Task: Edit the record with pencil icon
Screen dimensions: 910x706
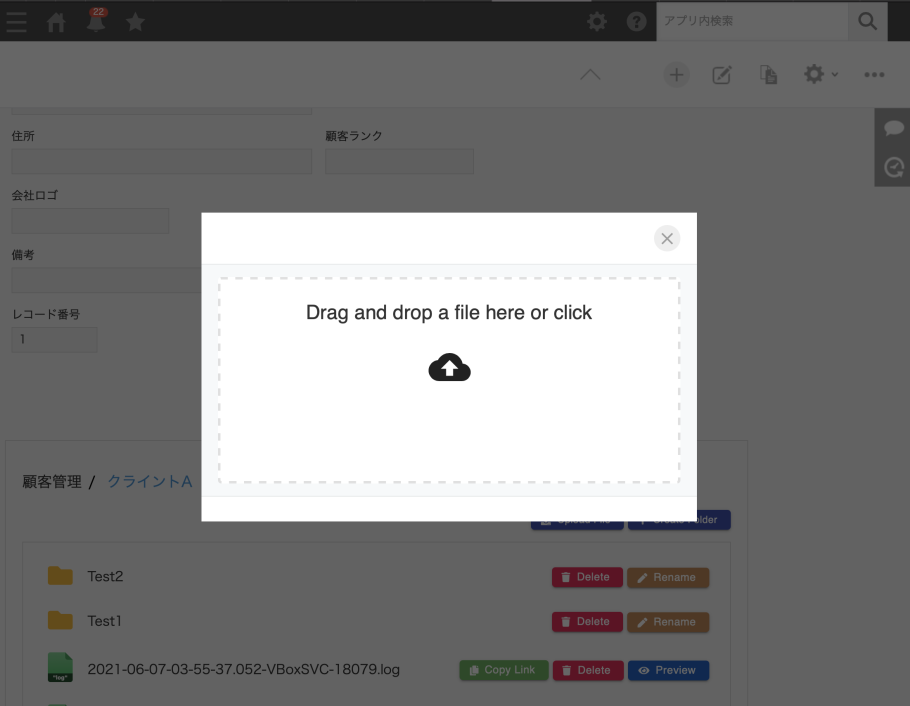Action: [x=722, y=75]
